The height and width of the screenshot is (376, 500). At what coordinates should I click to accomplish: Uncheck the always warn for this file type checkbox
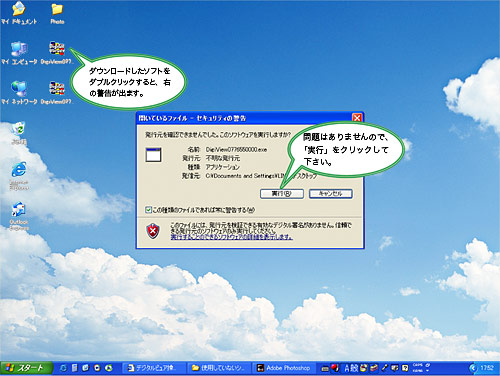(148, 210)
